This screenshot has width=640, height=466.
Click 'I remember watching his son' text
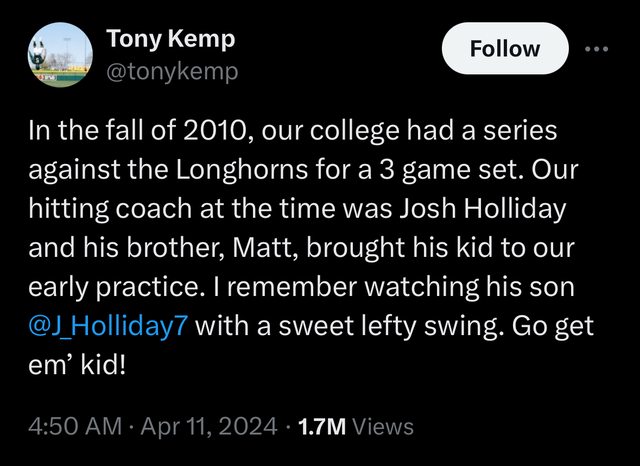pyautogui.click(x=393, y=286)
